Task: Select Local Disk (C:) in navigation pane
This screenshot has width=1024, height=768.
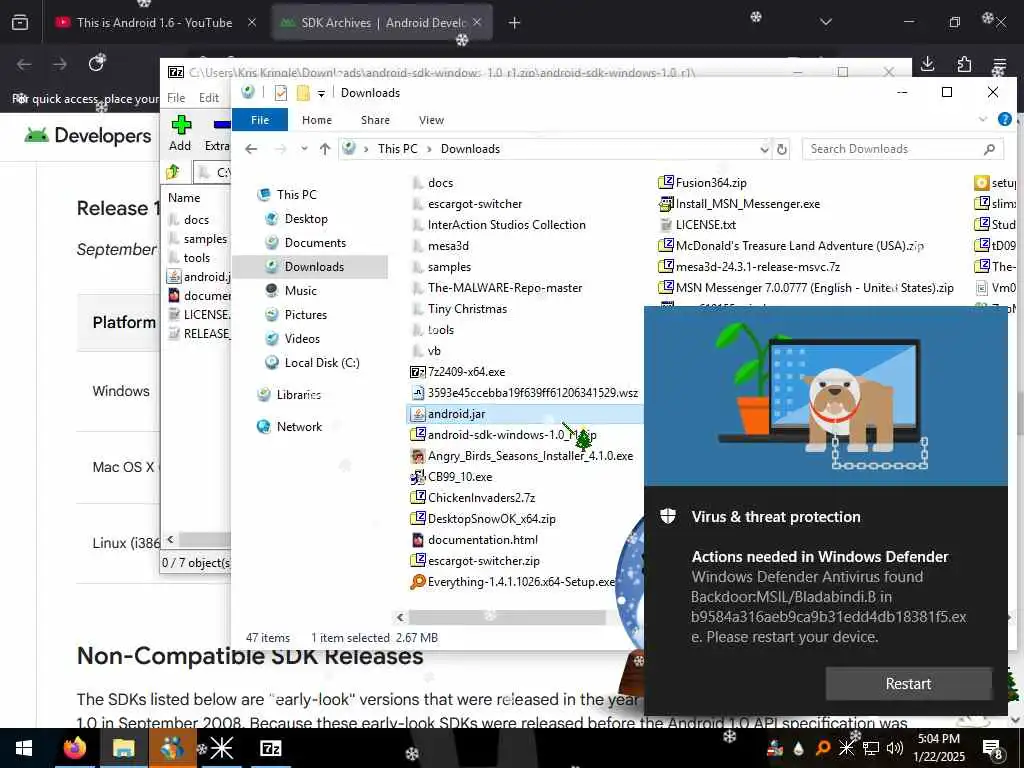Action: pos(321,363)
